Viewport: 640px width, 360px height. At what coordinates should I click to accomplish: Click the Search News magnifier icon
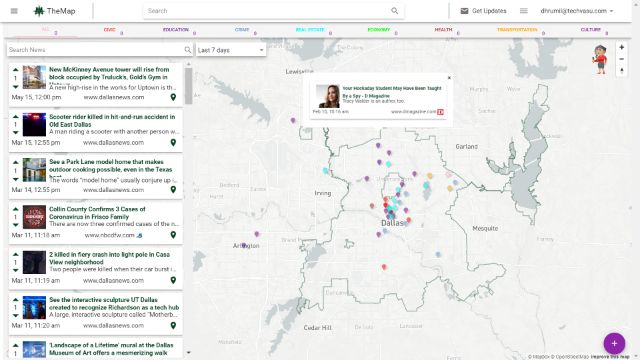(x=187, y=50)
